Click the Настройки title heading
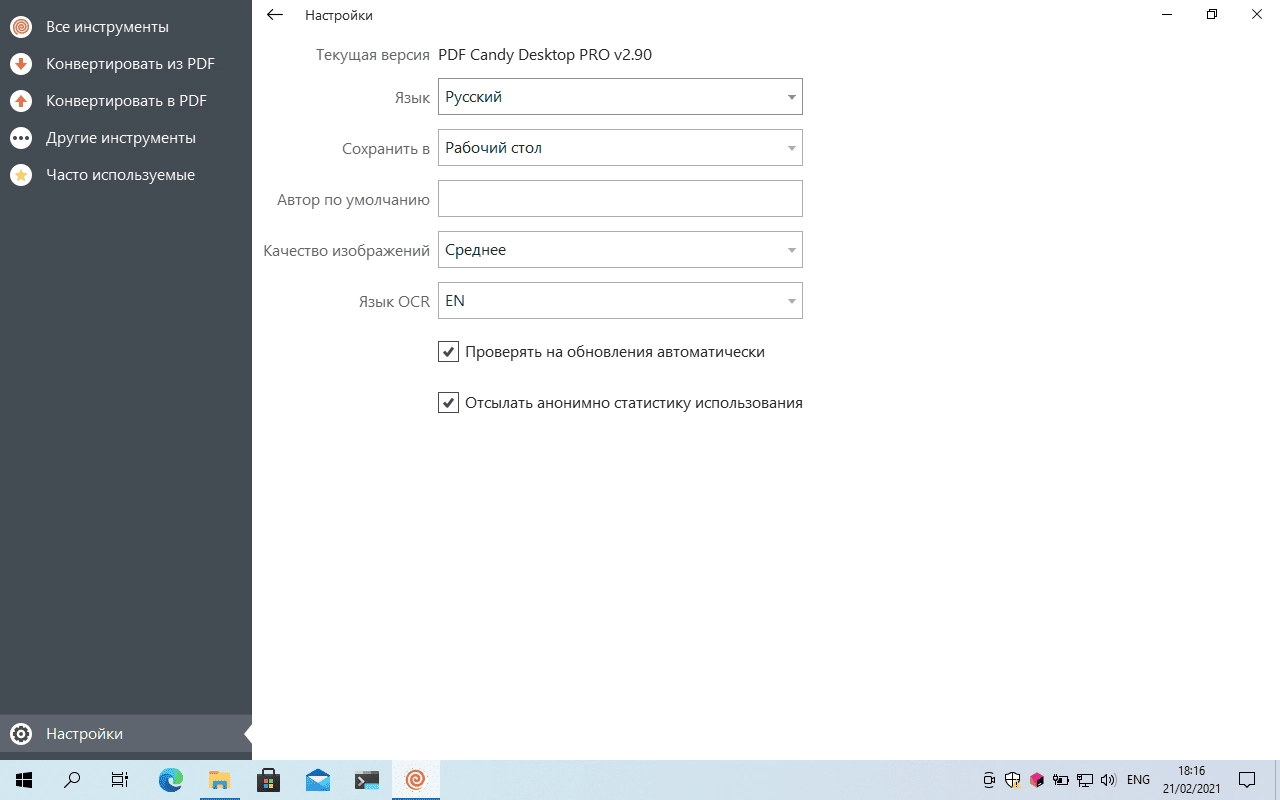The height and width of the screenshot is (800, 1280). click(339, 15)
